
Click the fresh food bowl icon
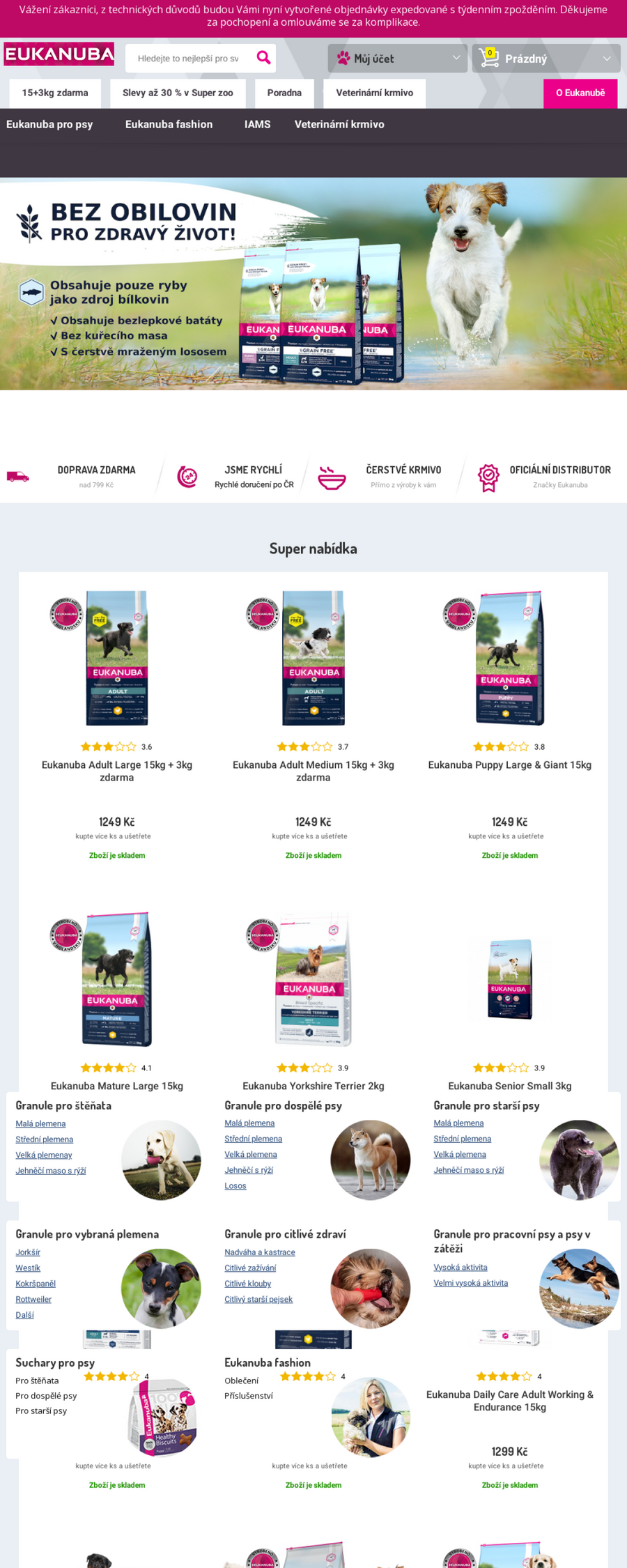332,477
